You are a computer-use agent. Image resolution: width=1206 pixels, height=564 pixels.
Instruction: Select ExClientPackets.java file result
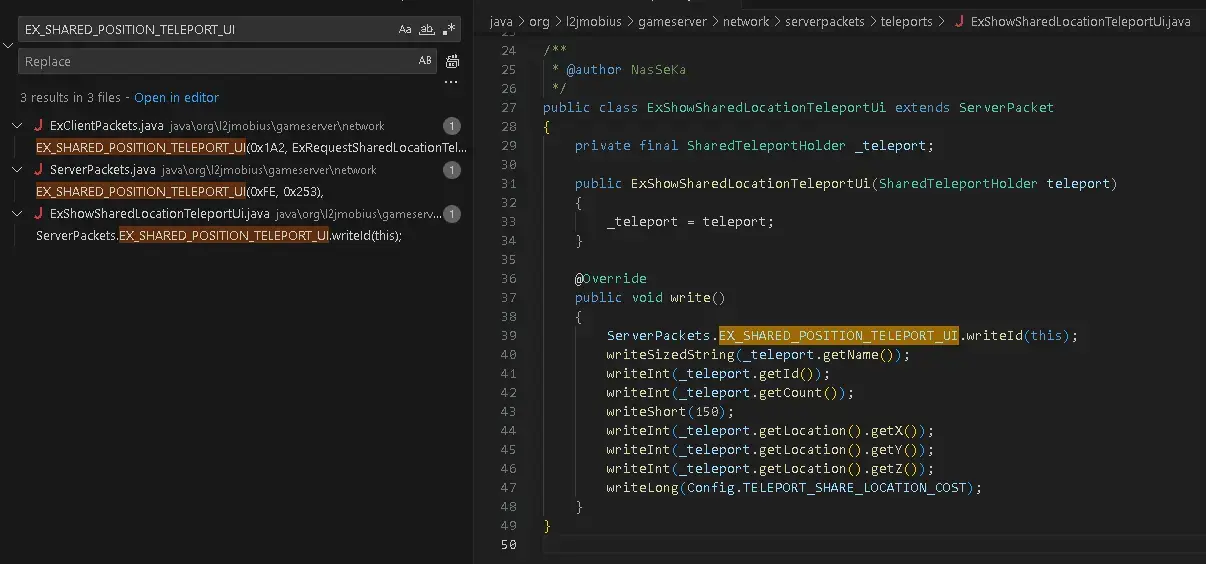click(106, 126)
